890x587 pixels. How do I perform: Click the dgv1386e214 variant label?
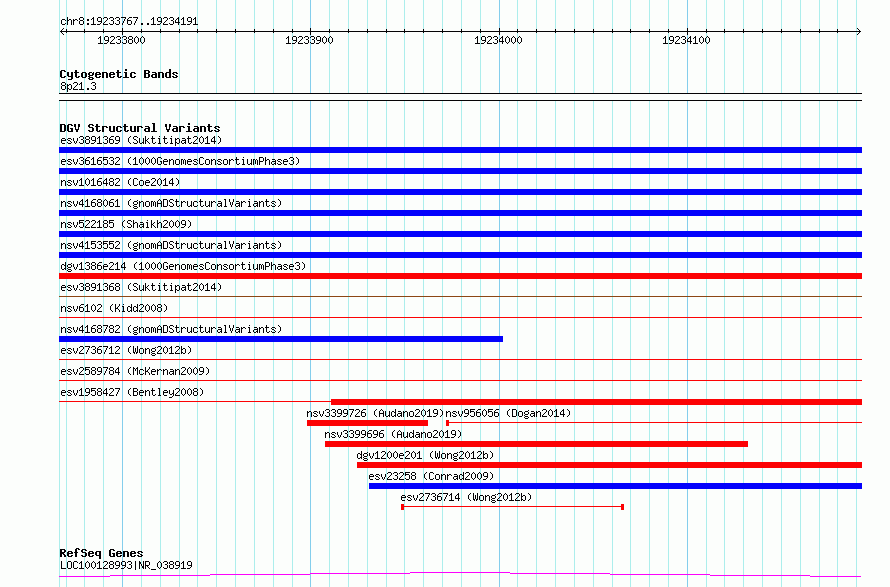coord(183,266)
